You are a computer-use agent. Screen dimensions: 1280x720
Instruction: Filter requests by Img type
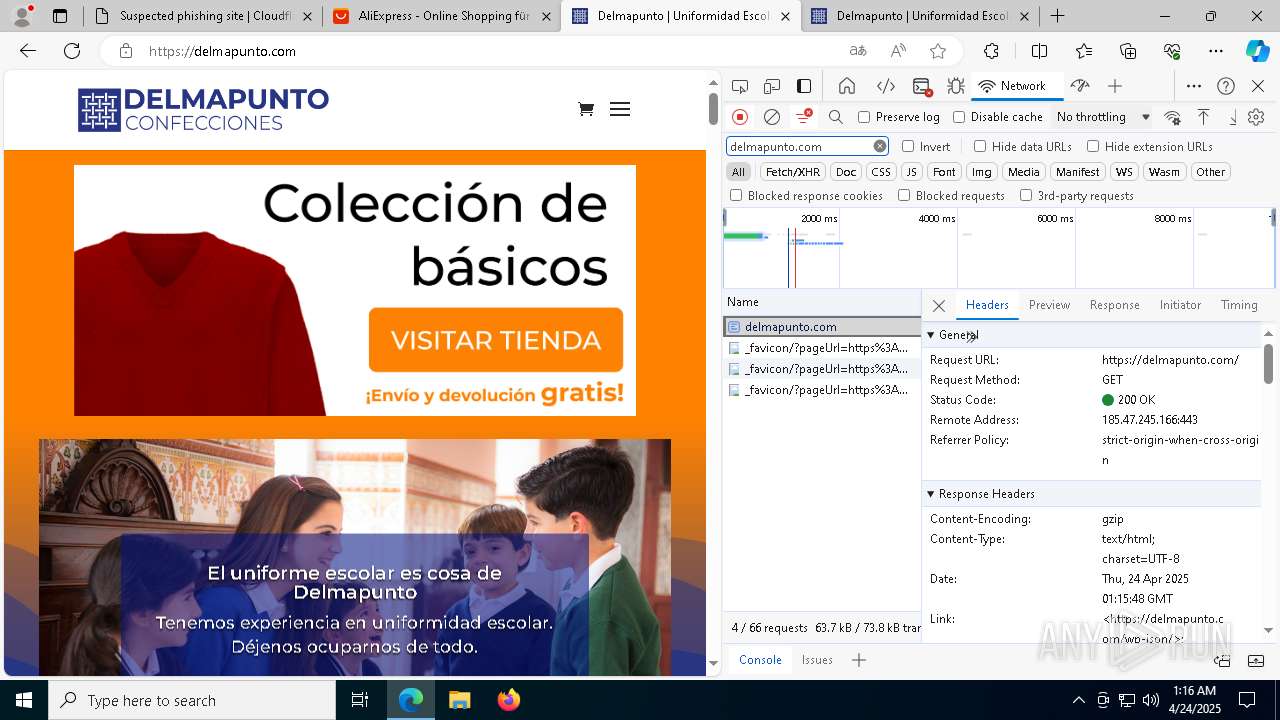coord(982,172)
